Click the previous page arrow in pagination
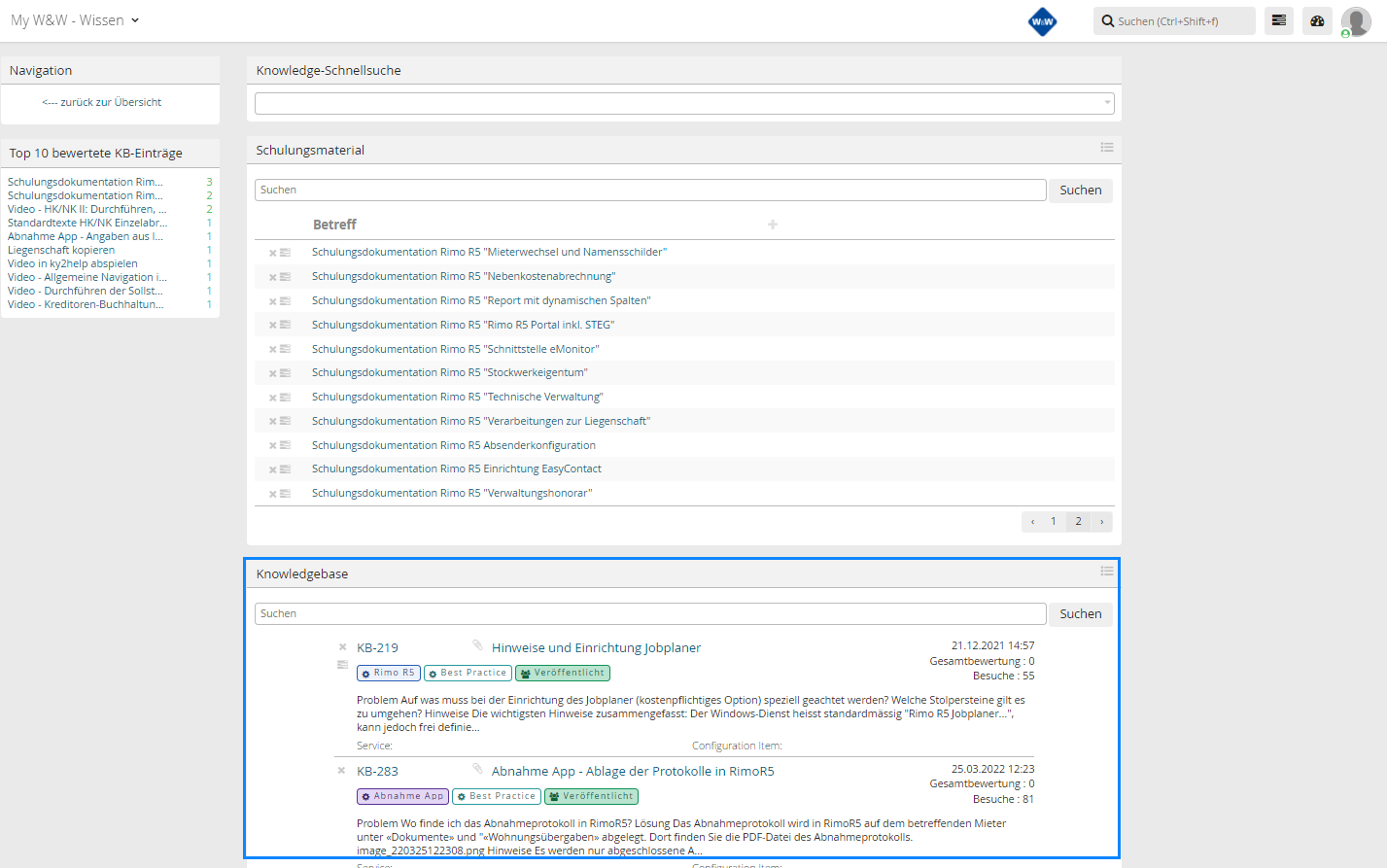The height and width of the screenshot is (868, 1387). [1032, 522]
